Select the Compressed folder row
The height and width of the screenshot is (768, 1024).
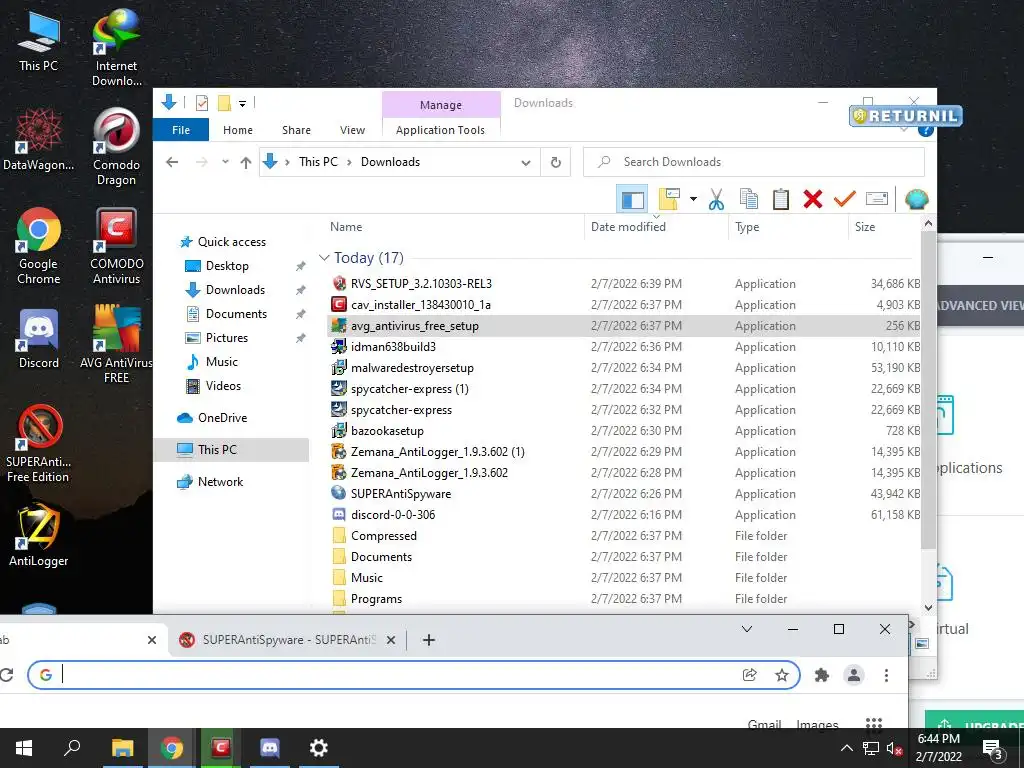click(x=624, y=536)
